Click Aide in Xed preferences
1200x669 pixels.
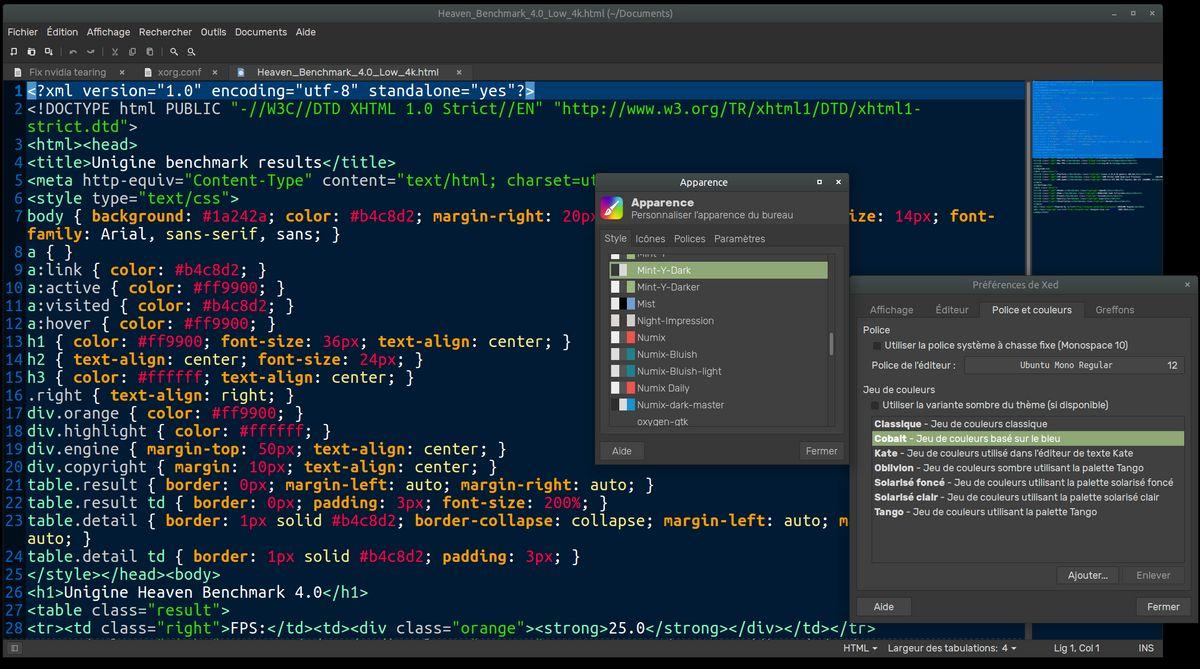tap(884, 606)
